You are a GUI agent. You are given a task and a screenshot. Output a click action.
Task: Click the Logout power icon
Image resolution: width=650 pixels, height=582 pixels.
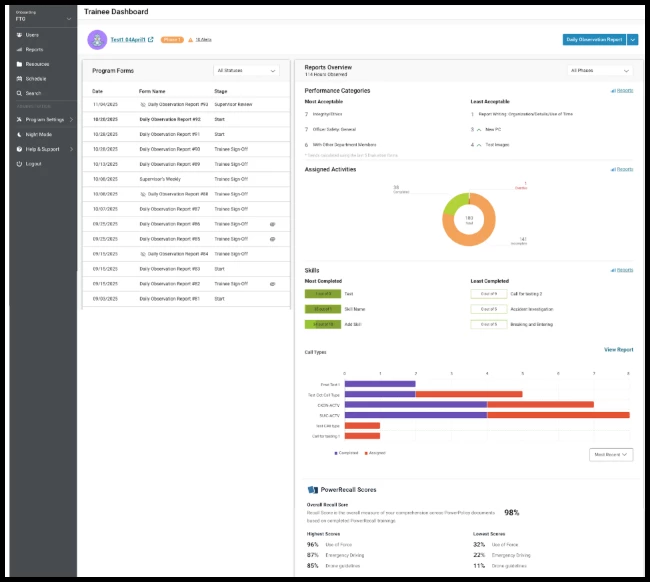point(19,164)
